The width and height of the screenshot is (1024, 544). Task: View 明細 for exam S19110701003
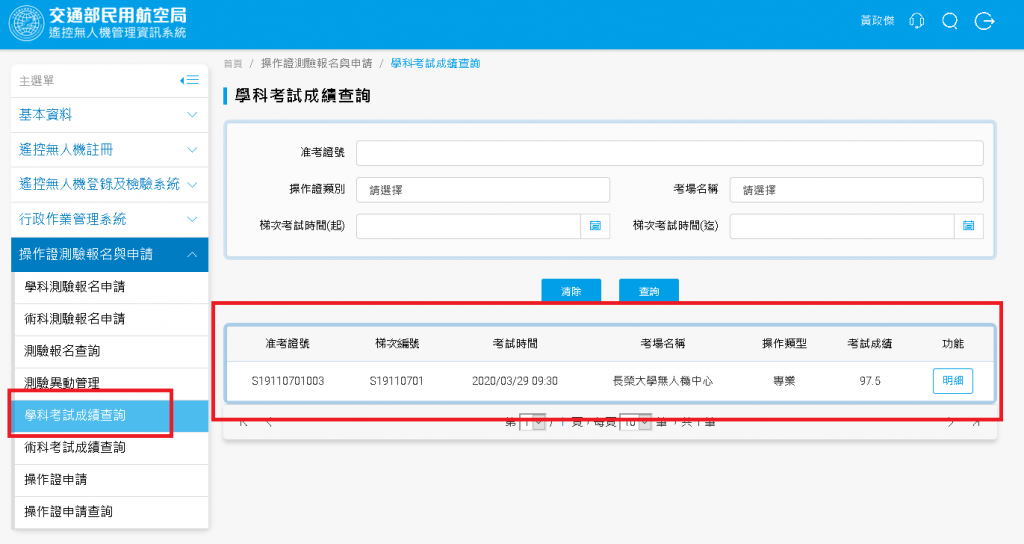tap(952, 381)
